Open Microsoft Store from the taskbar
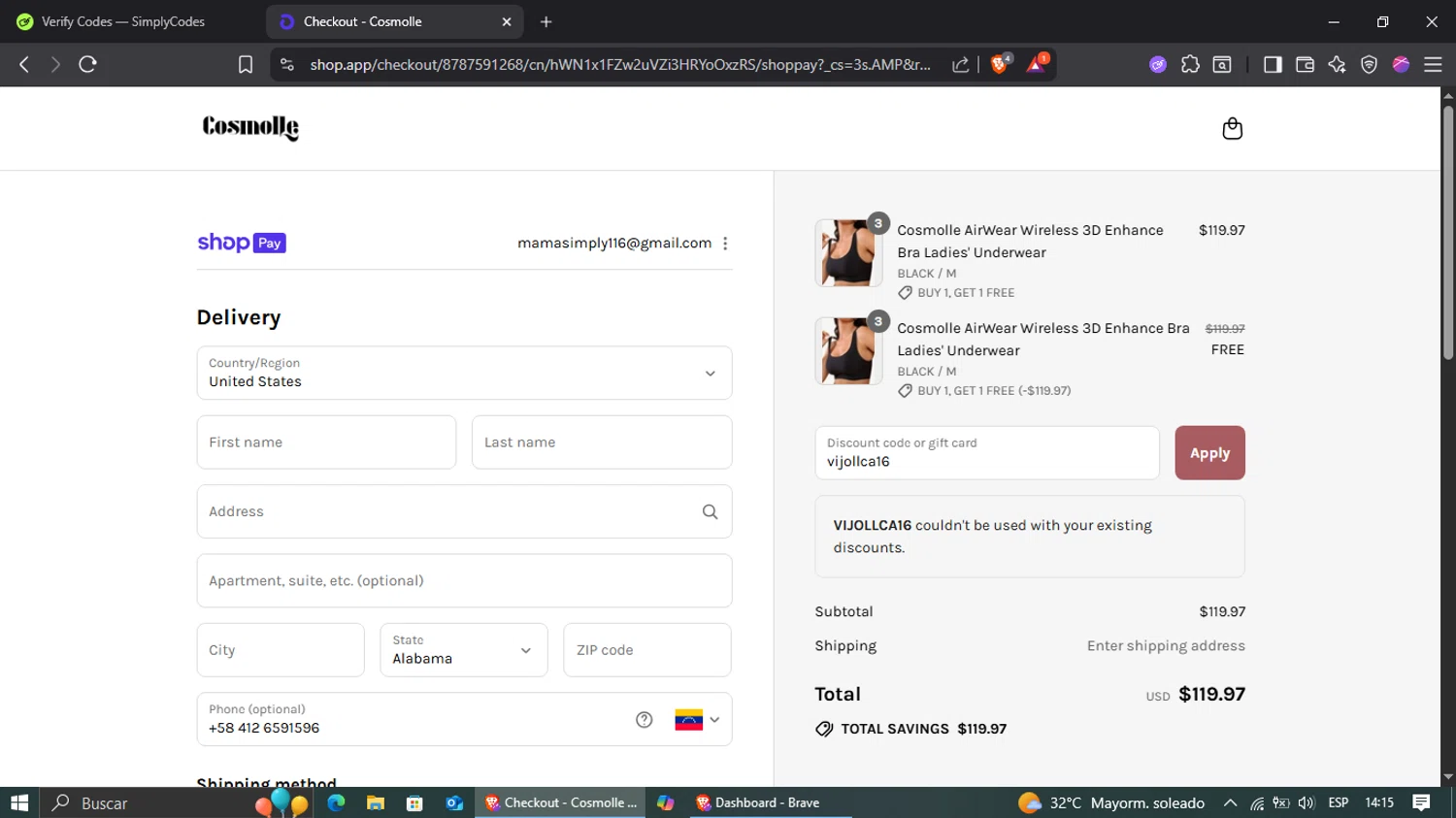This screenshot has width=1456, height=818. tap(414, 802)
